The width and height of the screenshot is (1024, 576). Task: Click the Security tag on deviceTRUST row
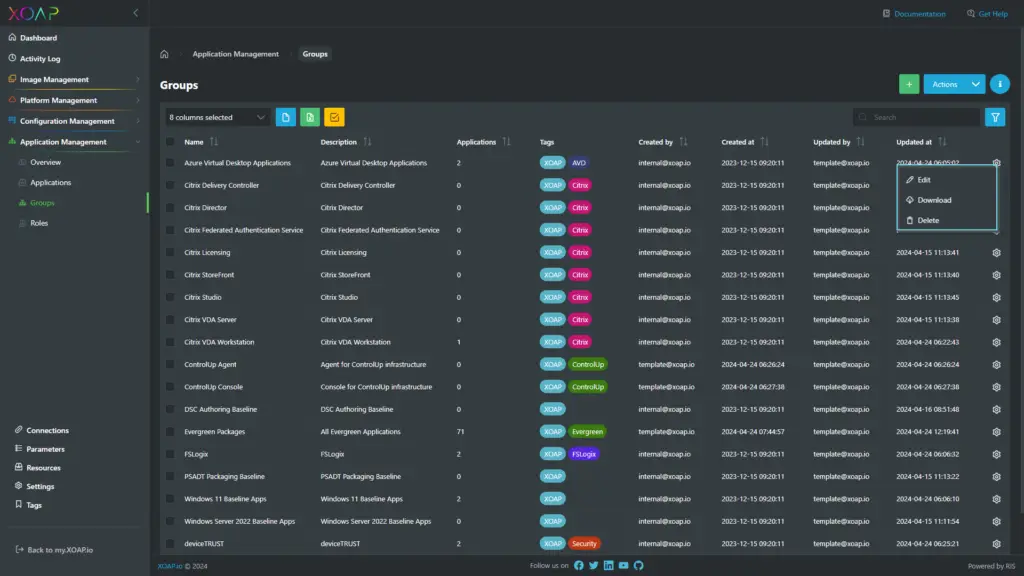click(584, 543)
